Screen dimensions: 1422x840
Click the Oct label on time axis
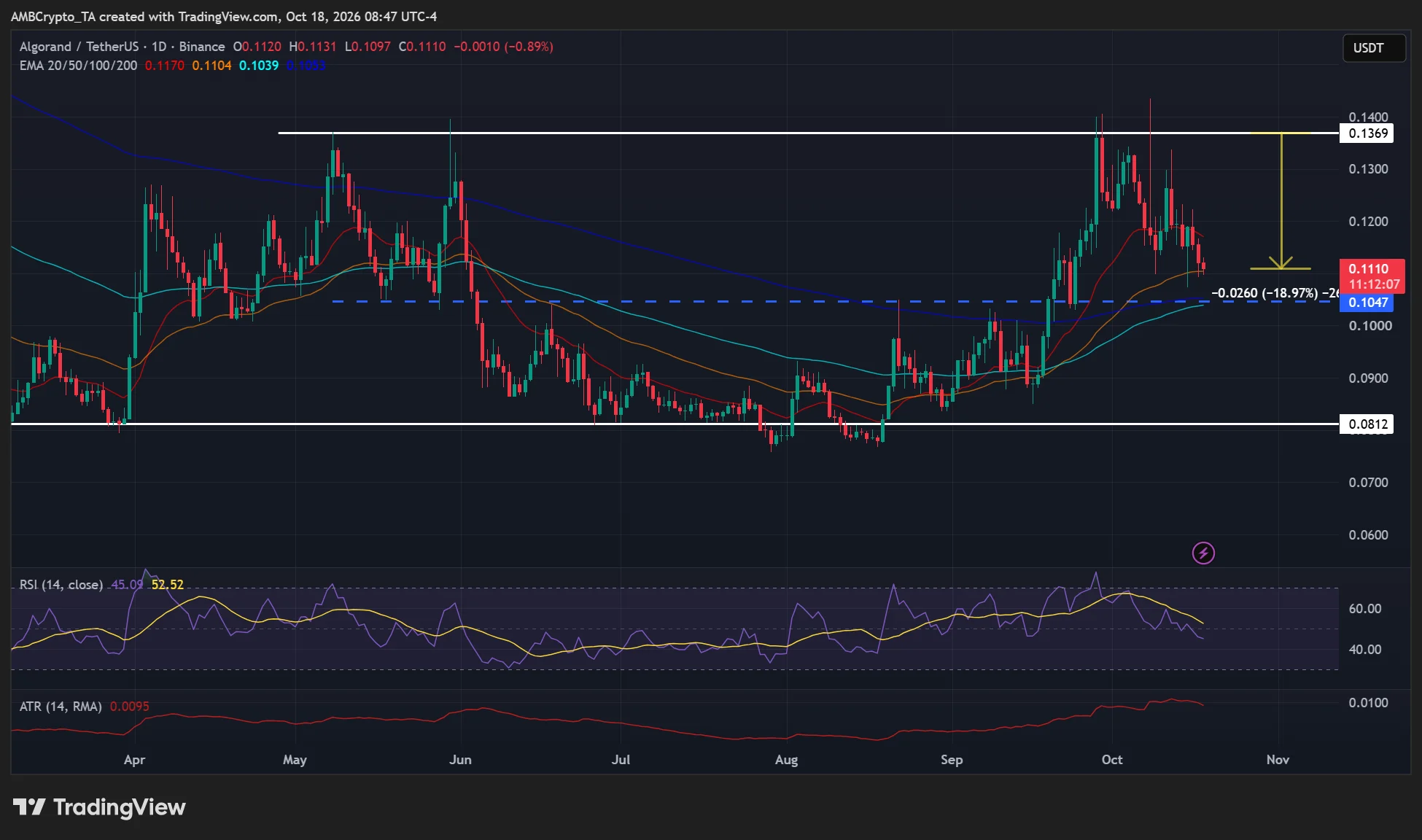[x=1112, y=760]
